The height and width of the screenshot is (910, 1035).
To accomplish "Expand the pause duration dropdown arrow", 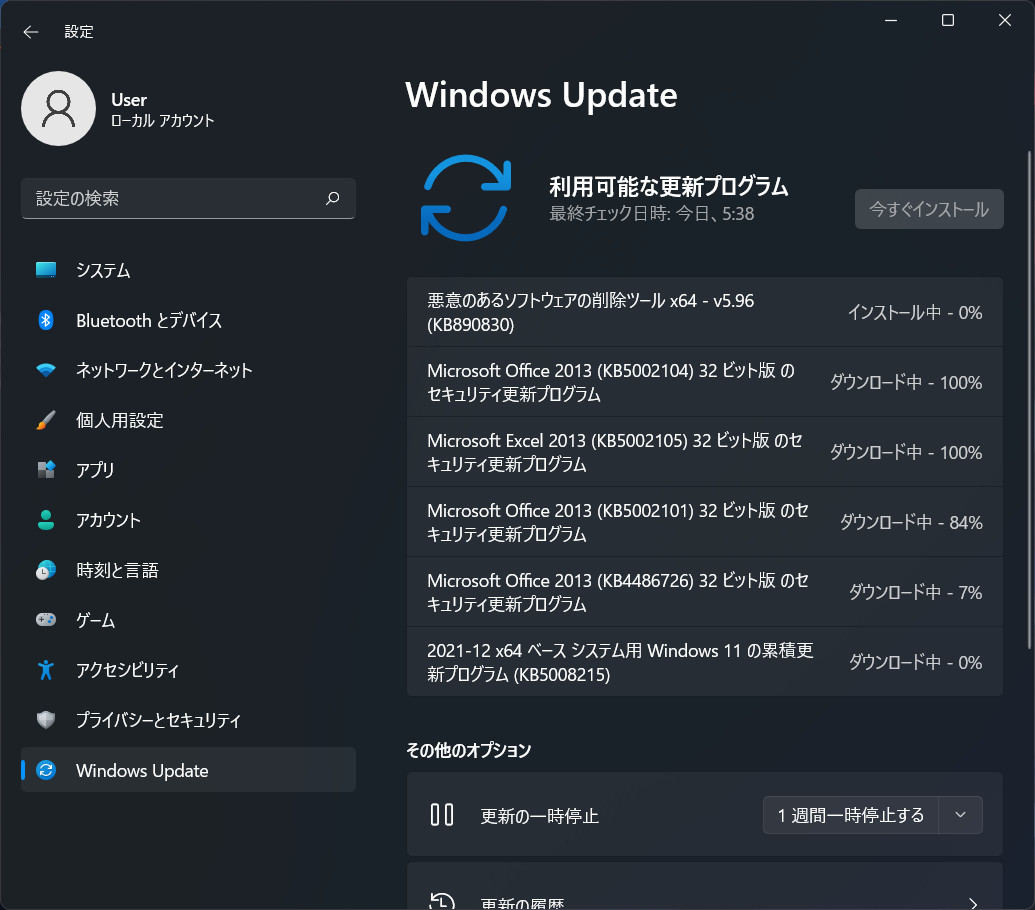I will click(960, 815).
